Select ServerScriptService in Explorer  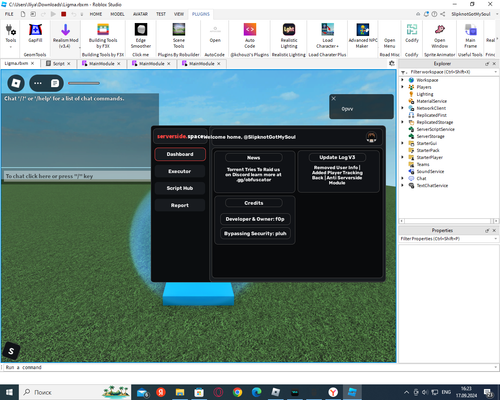coord(435,129)
